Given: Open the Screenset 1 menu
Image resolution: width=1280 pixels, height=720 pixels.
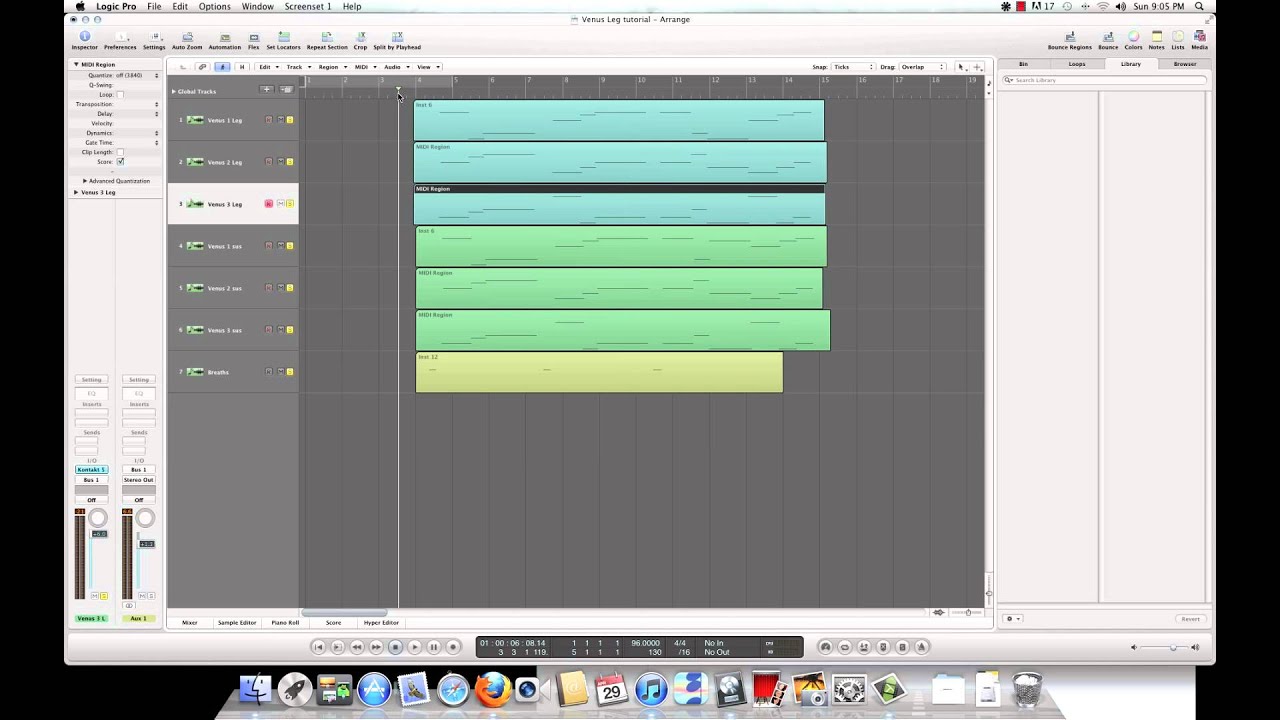Looking at the screenshot, I should [308, 6].
